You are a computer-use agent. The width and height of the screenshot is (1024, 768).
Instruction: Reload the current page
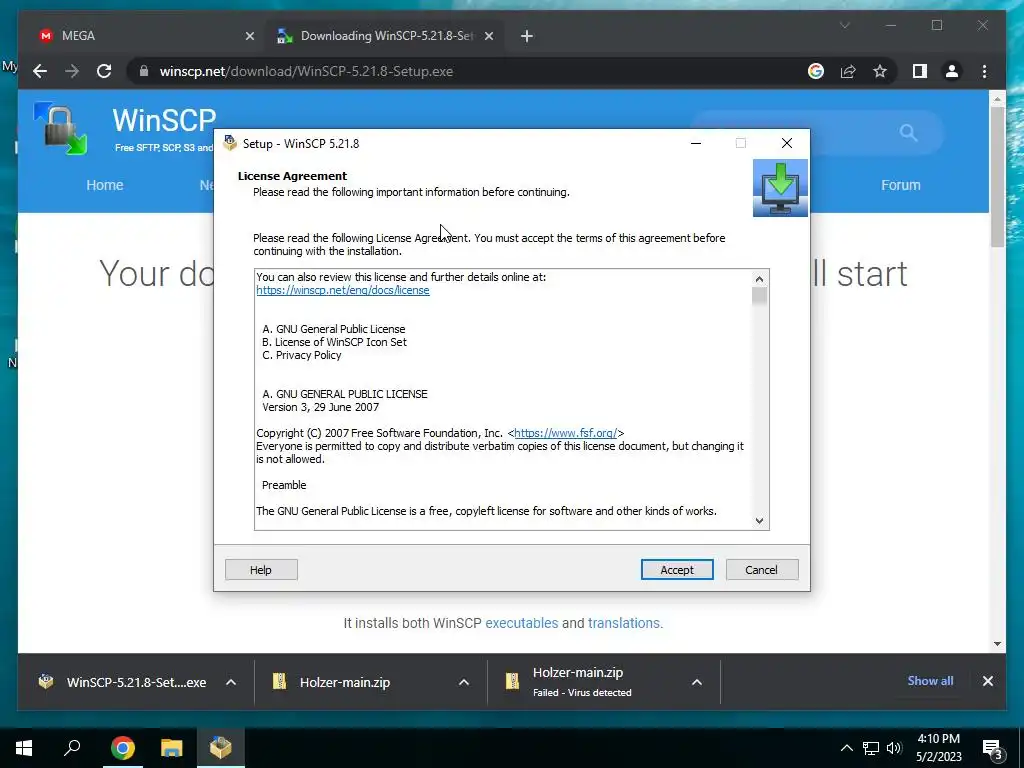(104, 71)
